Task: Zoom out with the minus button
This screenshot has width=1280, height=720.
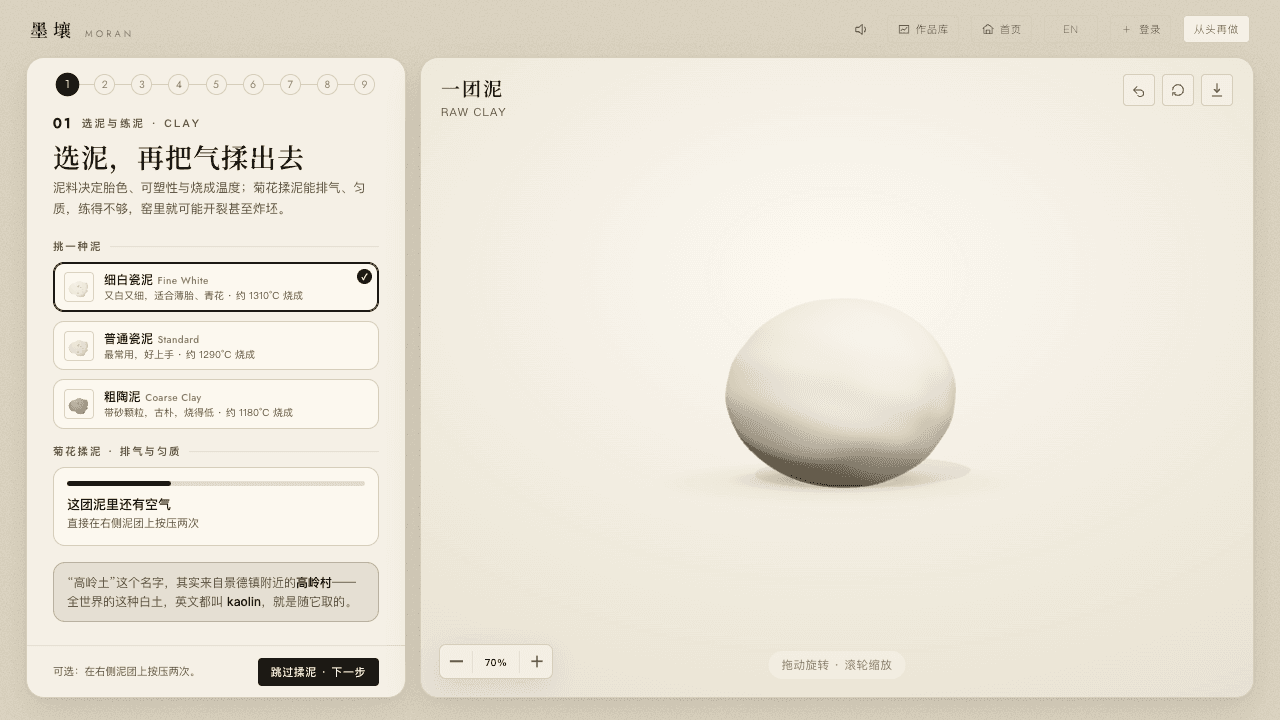Action: coord(456,661)
